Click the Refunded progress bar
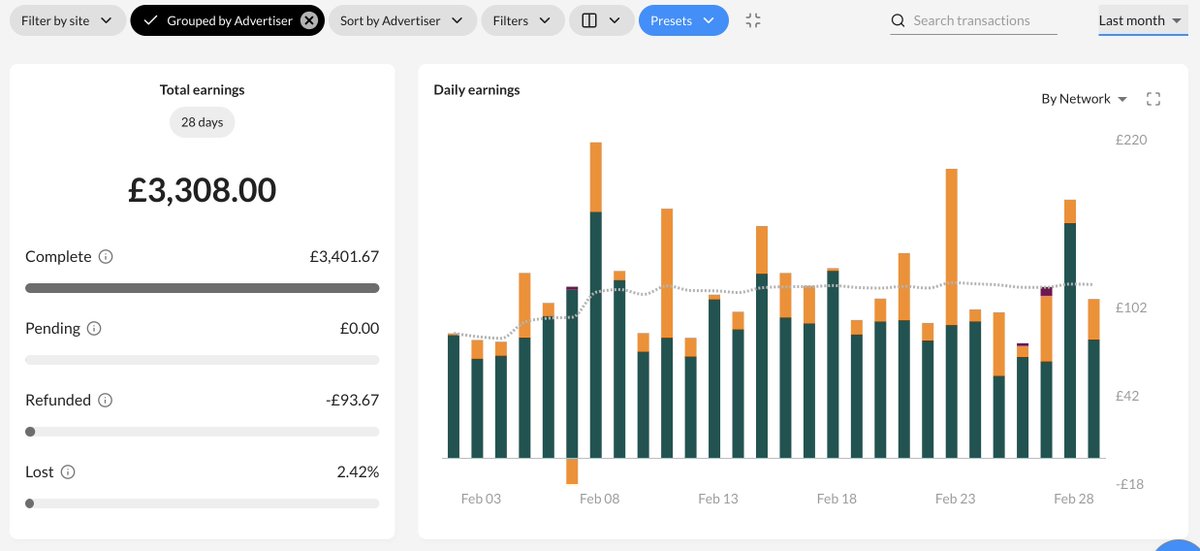The height and width of the screenshot is (551, 1200). tap(202, 432)
